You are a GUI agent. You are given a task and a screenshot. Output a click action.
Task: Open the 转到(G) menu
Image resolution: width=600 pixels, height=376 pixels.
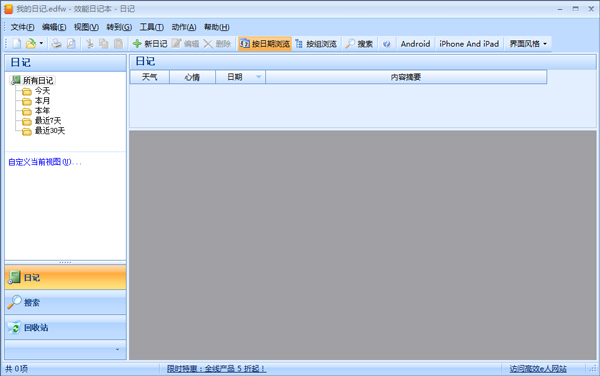click(119, 27)
